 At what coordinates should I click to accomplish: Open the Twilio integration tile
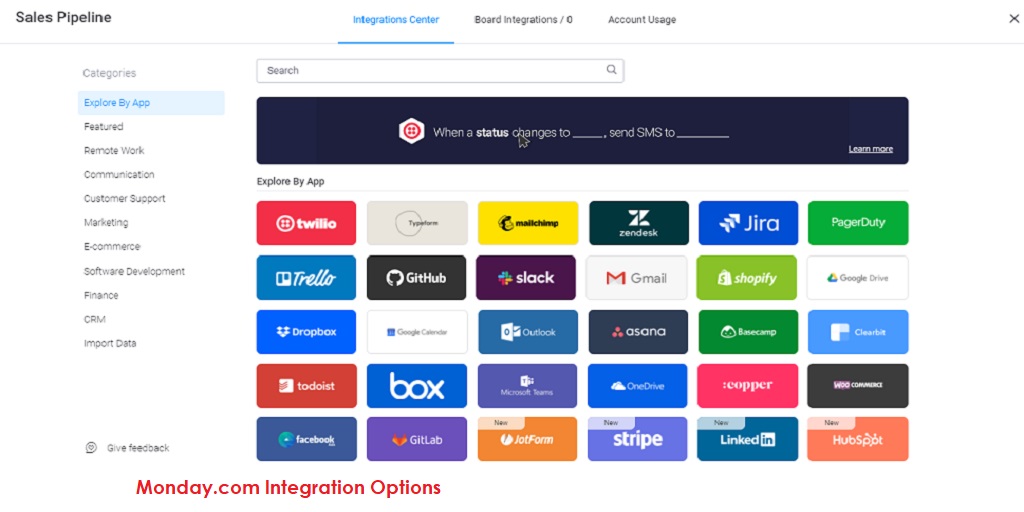point(306,223)
